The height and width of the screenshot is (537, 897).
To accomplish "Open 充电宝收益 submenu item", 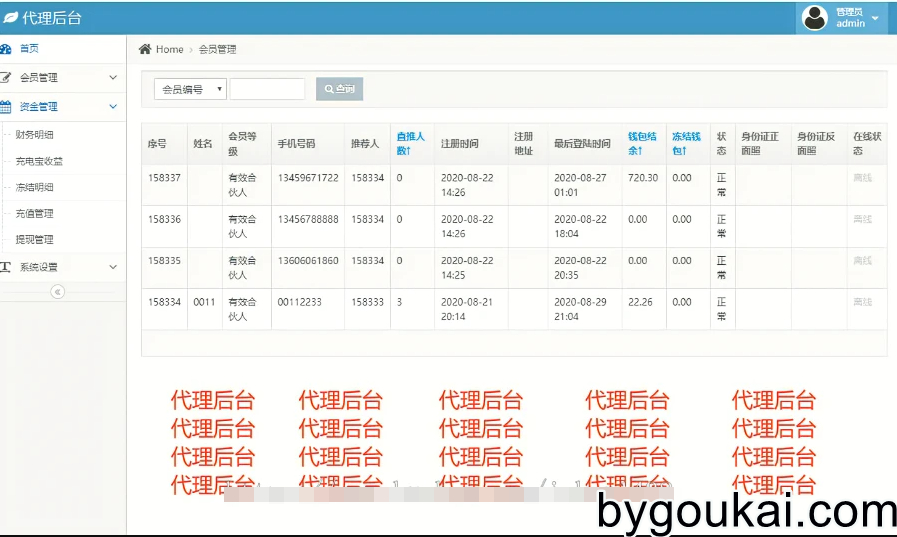I will tap(39, 161).
